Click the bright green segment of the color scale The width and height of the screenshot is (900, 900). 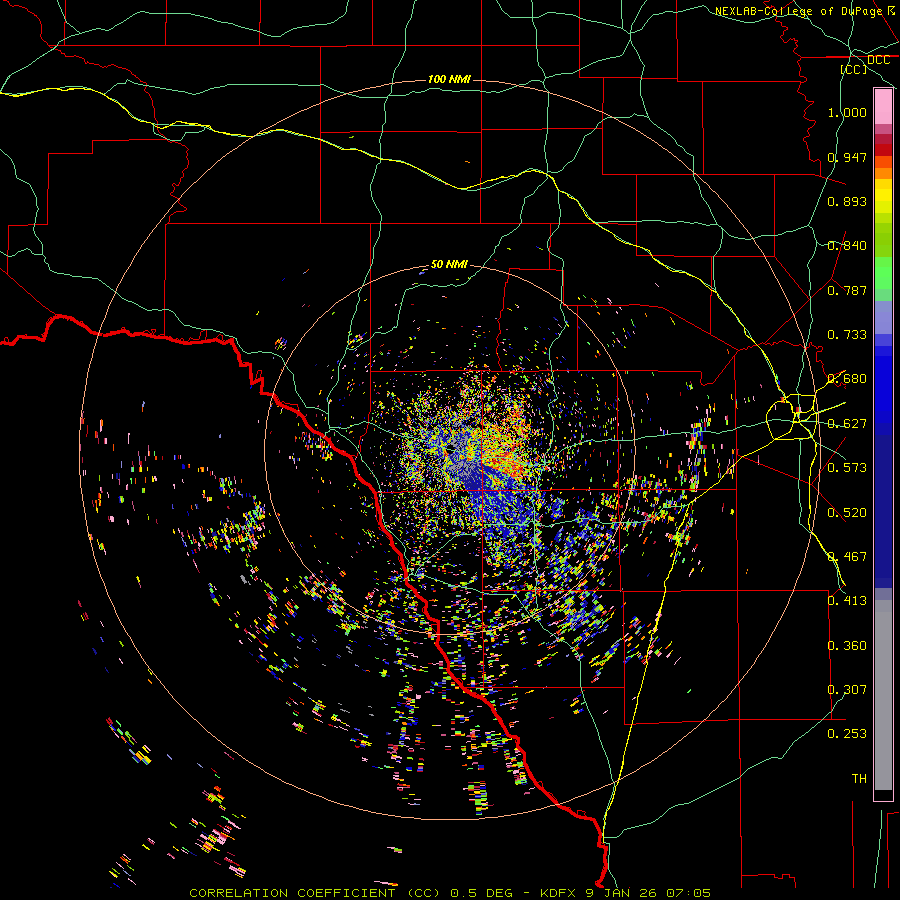click(883, 274)
